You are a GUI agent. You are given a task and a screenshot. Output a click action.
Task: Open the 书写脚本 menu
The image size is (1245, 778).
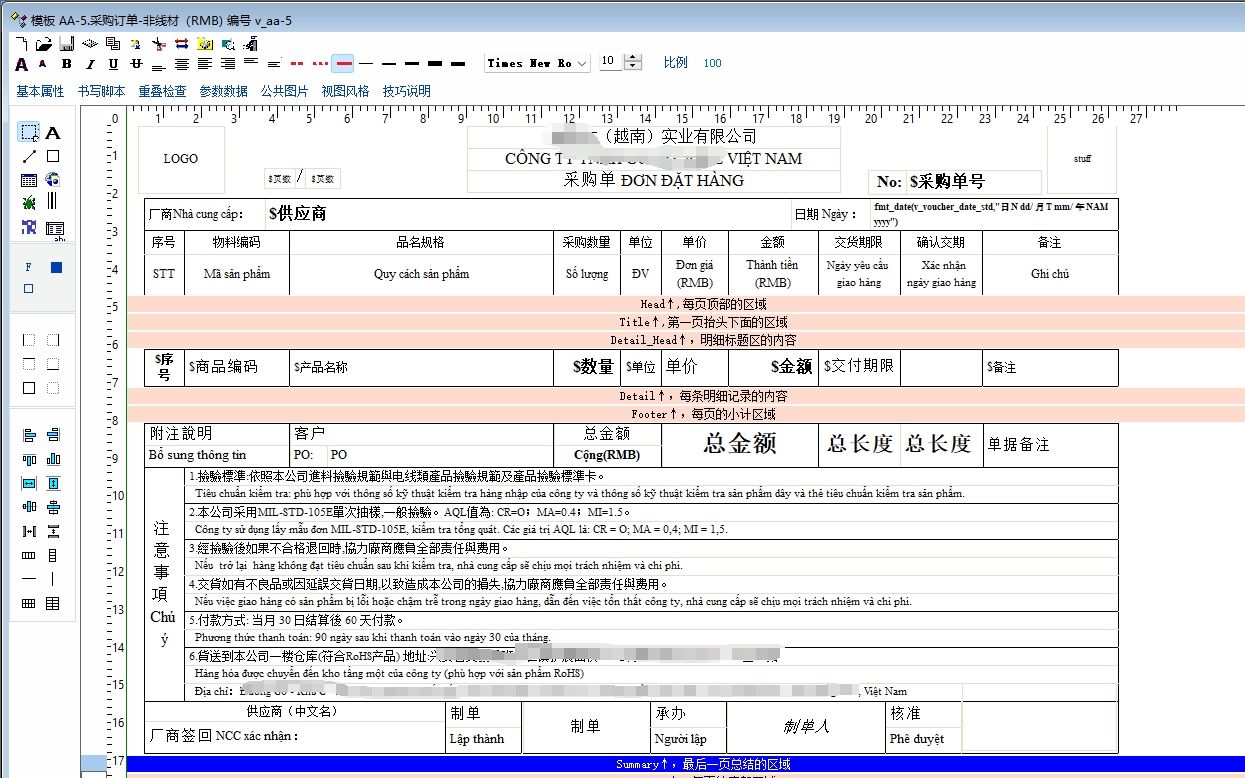(x=101, y=91)
